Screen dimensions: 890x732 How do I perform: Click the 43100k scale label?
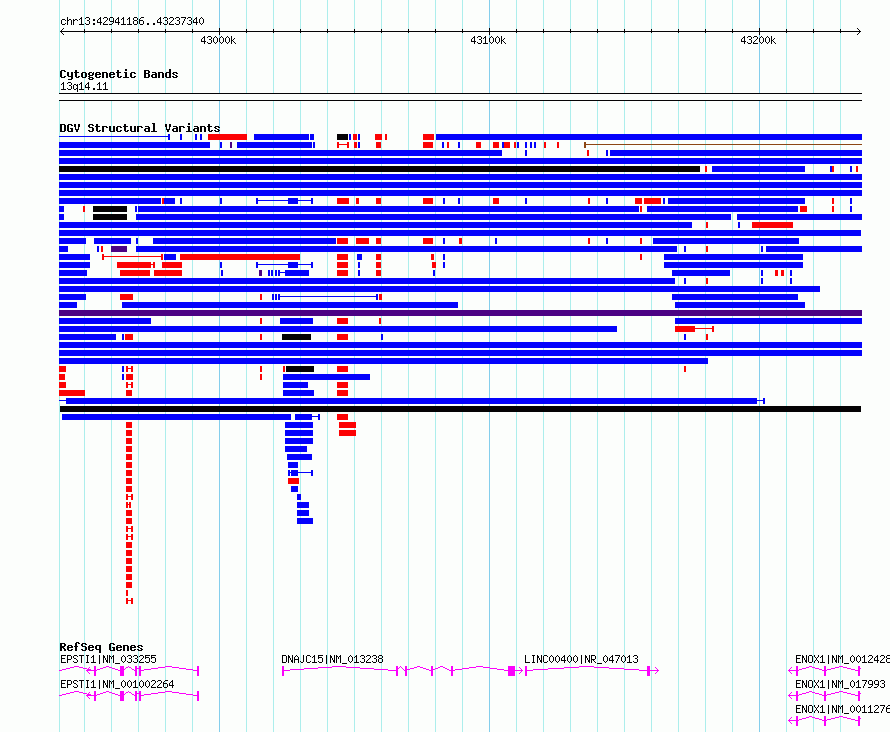pyautogui.click(x=488, y=40)
